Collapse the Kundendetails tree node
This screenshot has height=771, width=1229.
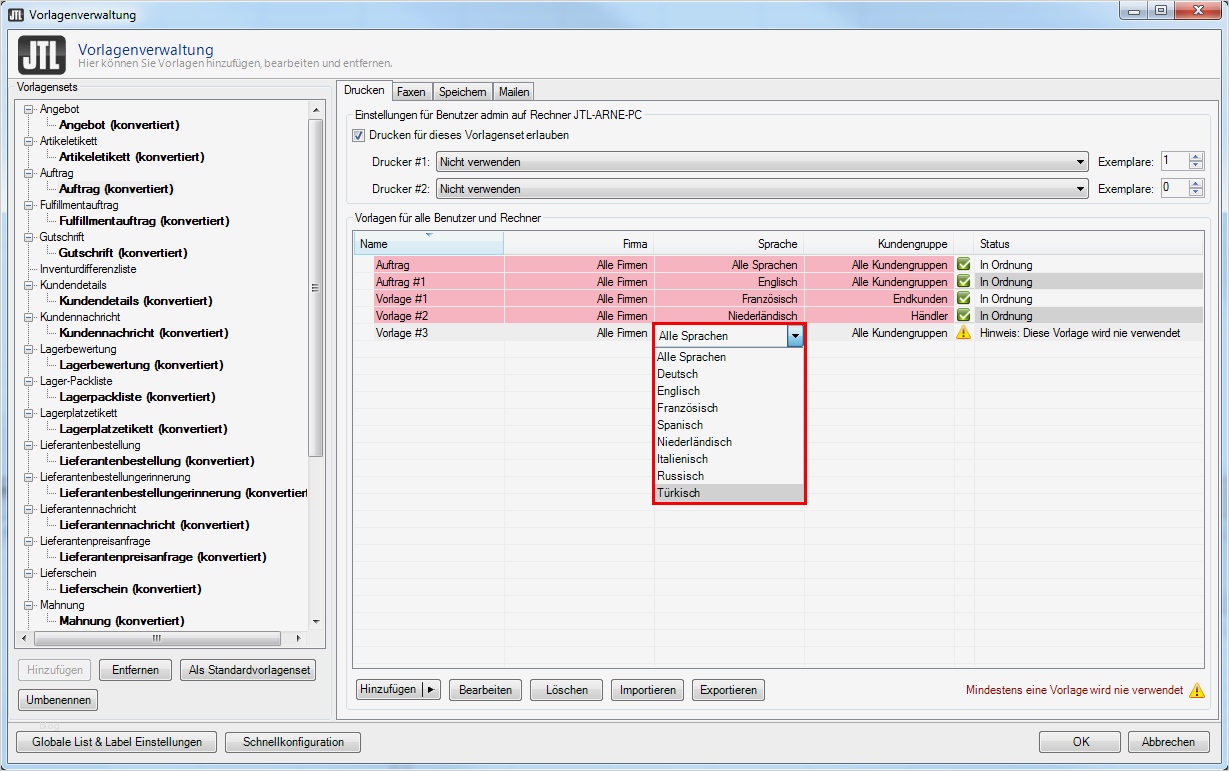(x=29, y=285)
